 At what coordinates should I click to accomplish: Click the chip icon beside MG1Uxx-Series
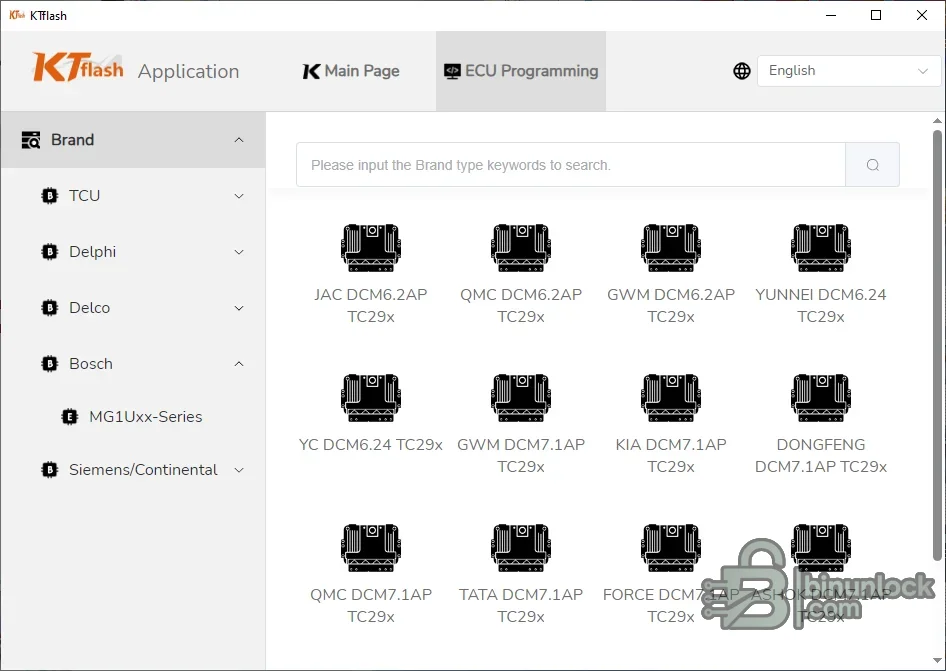point(70,417)
